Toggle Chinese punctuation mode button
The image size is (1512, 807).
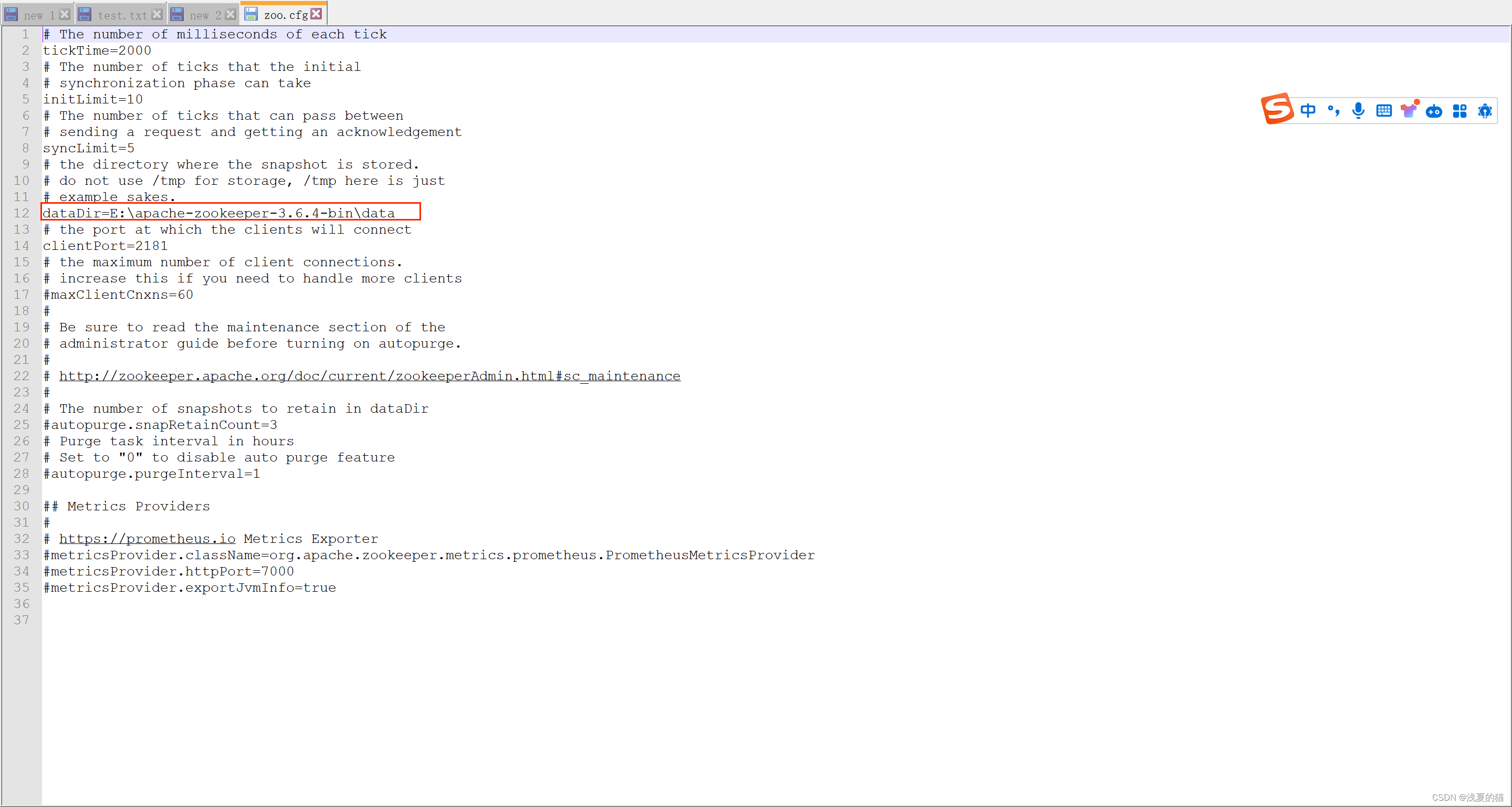[1333, 110]
